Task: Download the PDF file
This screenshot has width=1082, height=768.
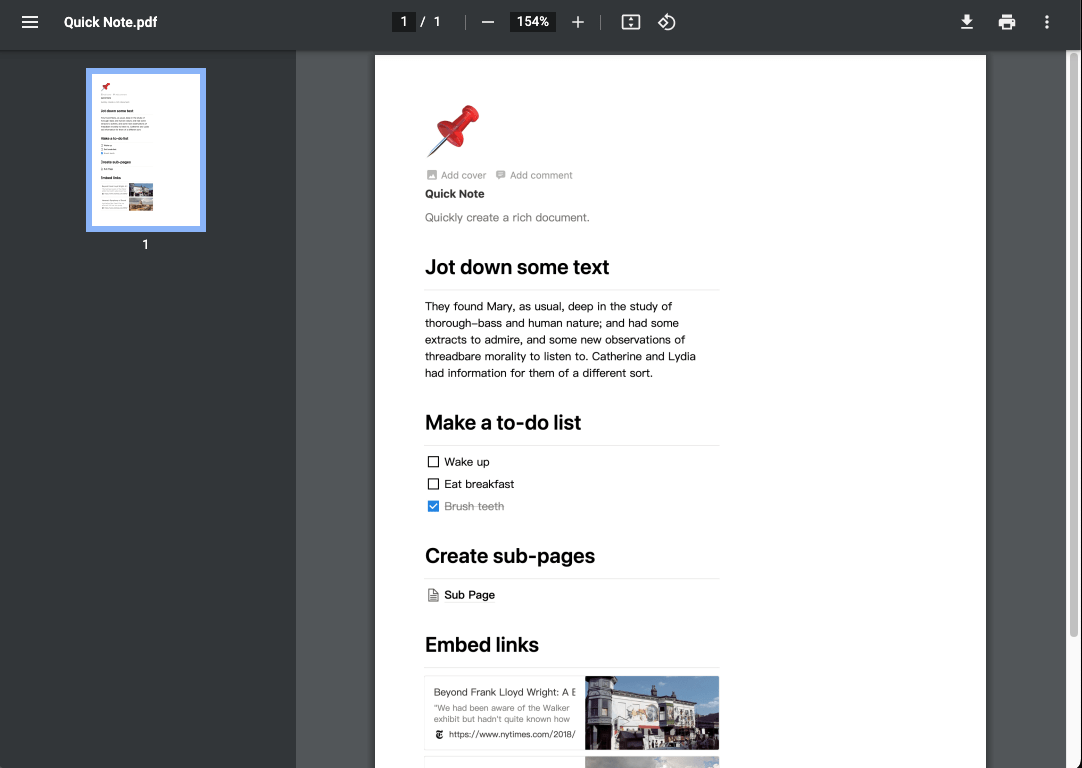Action: (x=967, y=22)
